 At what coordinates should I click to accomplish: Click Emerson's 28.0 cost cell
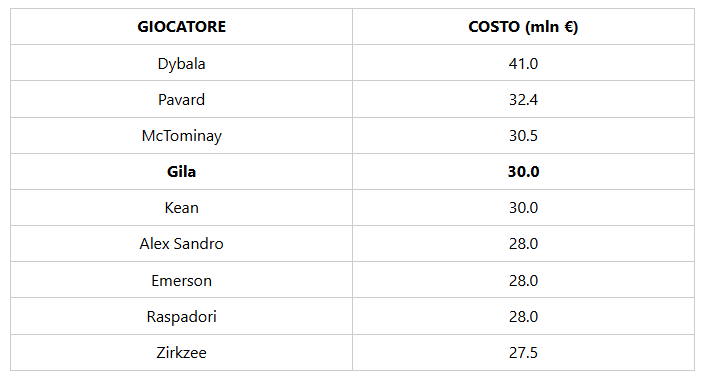click(x=523, y=280)
